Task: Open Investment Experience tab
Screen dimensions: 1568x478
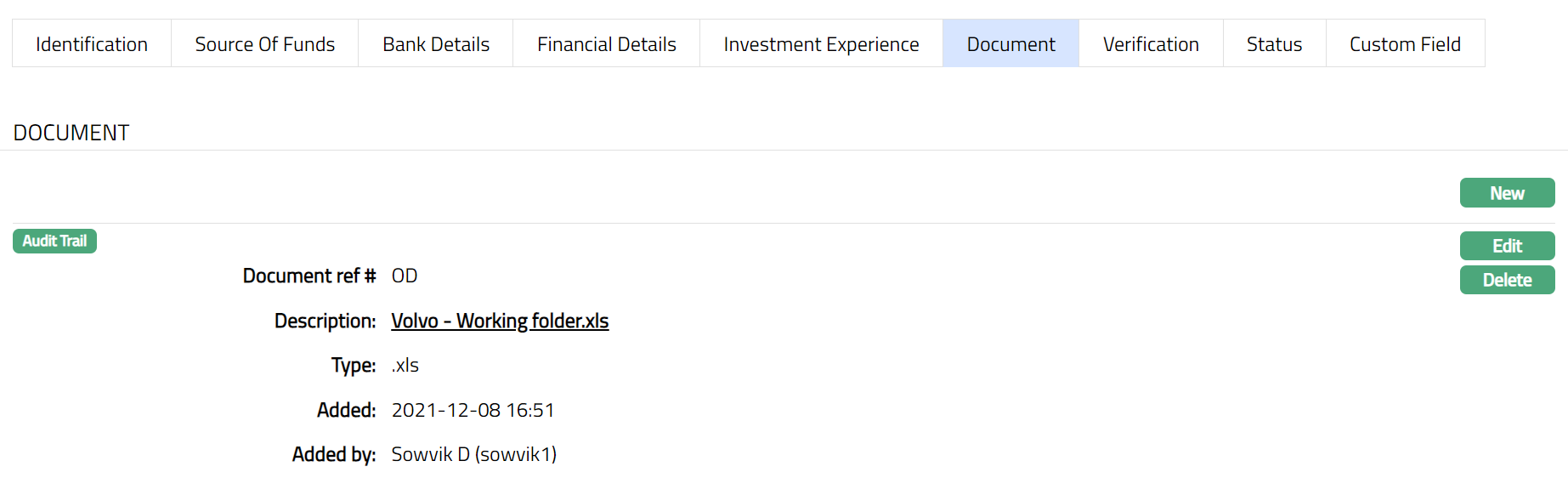Action: [821, 44]
